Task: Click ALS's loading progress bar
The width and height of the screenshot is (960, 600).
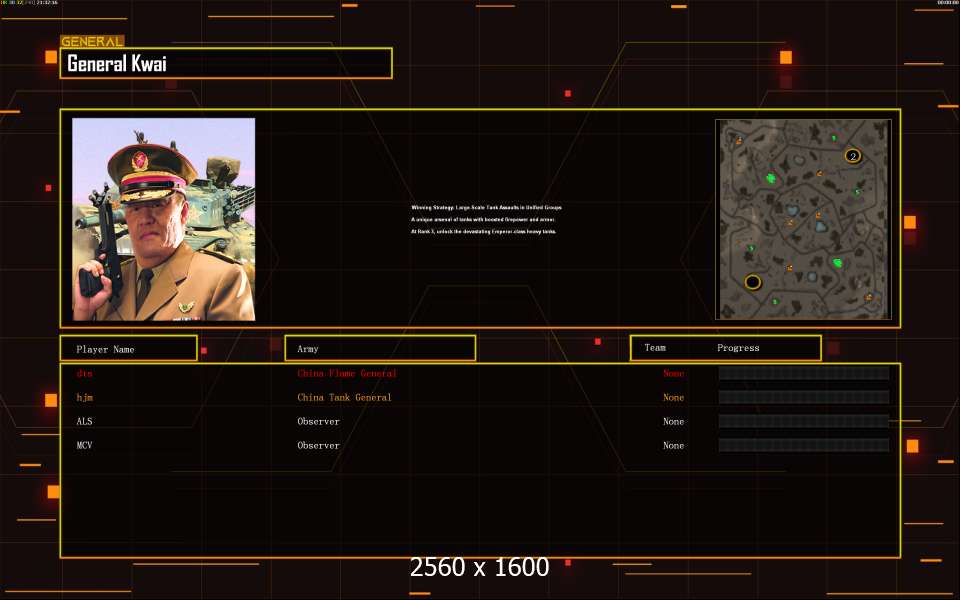Action: (x=804, y=421)
